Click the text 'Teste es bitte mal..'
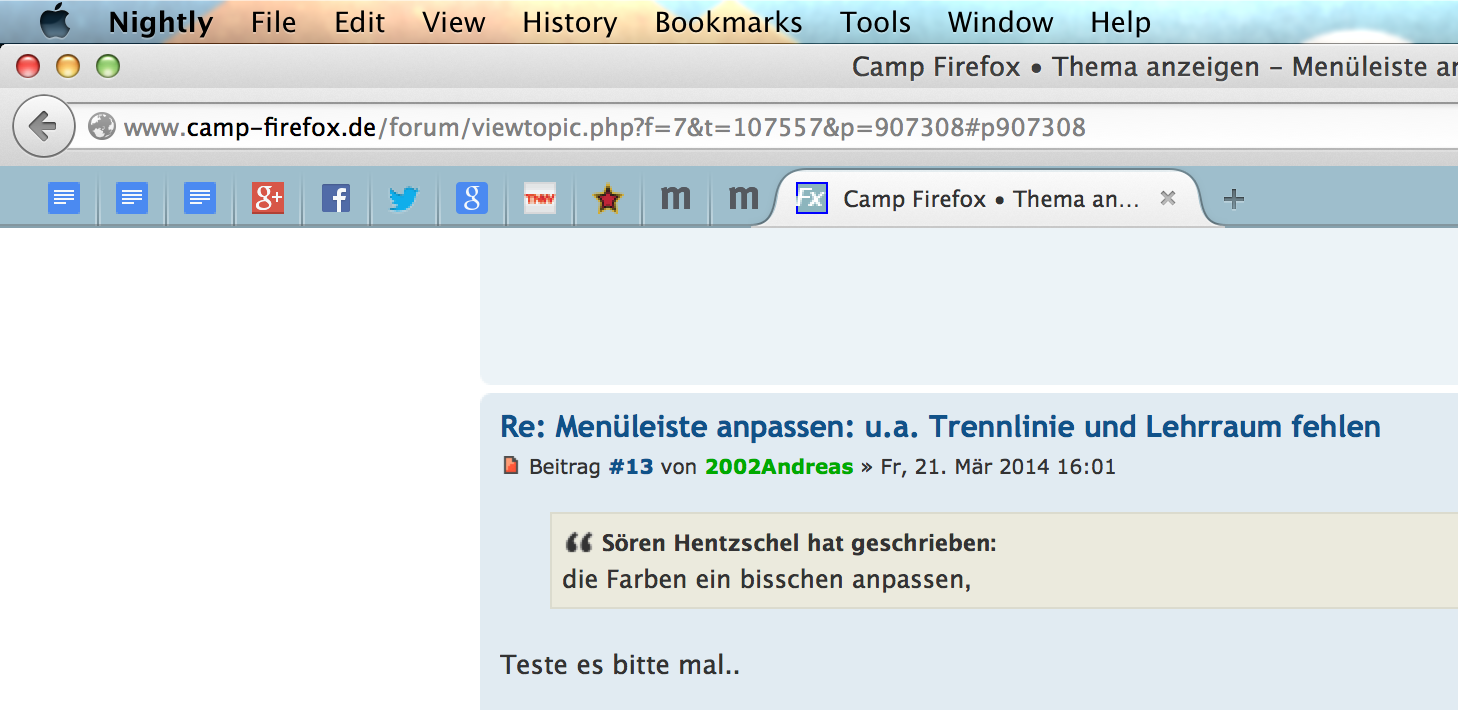Screen dimensions: 1458x710 click(x=620, y=664)
